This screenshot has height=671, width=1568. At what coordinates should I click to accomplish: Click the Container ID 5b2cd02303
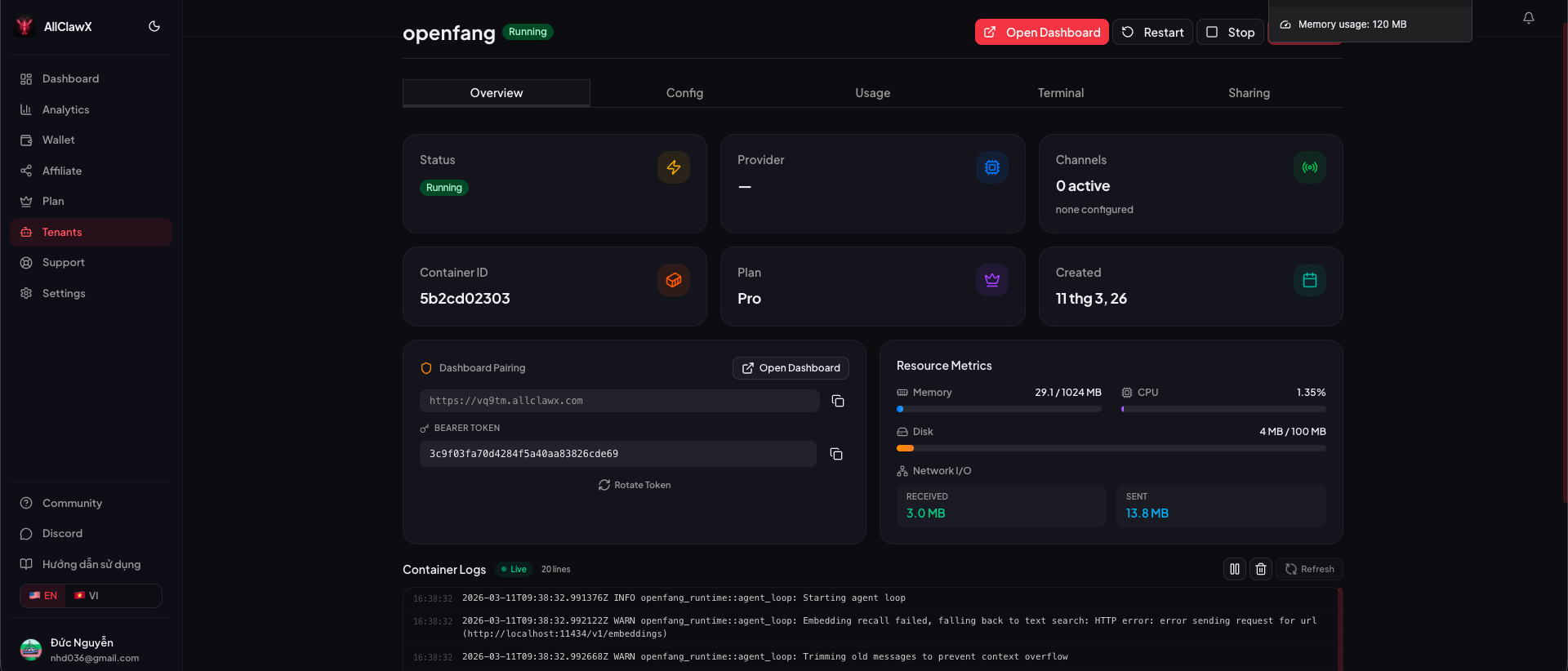(465, 299)
